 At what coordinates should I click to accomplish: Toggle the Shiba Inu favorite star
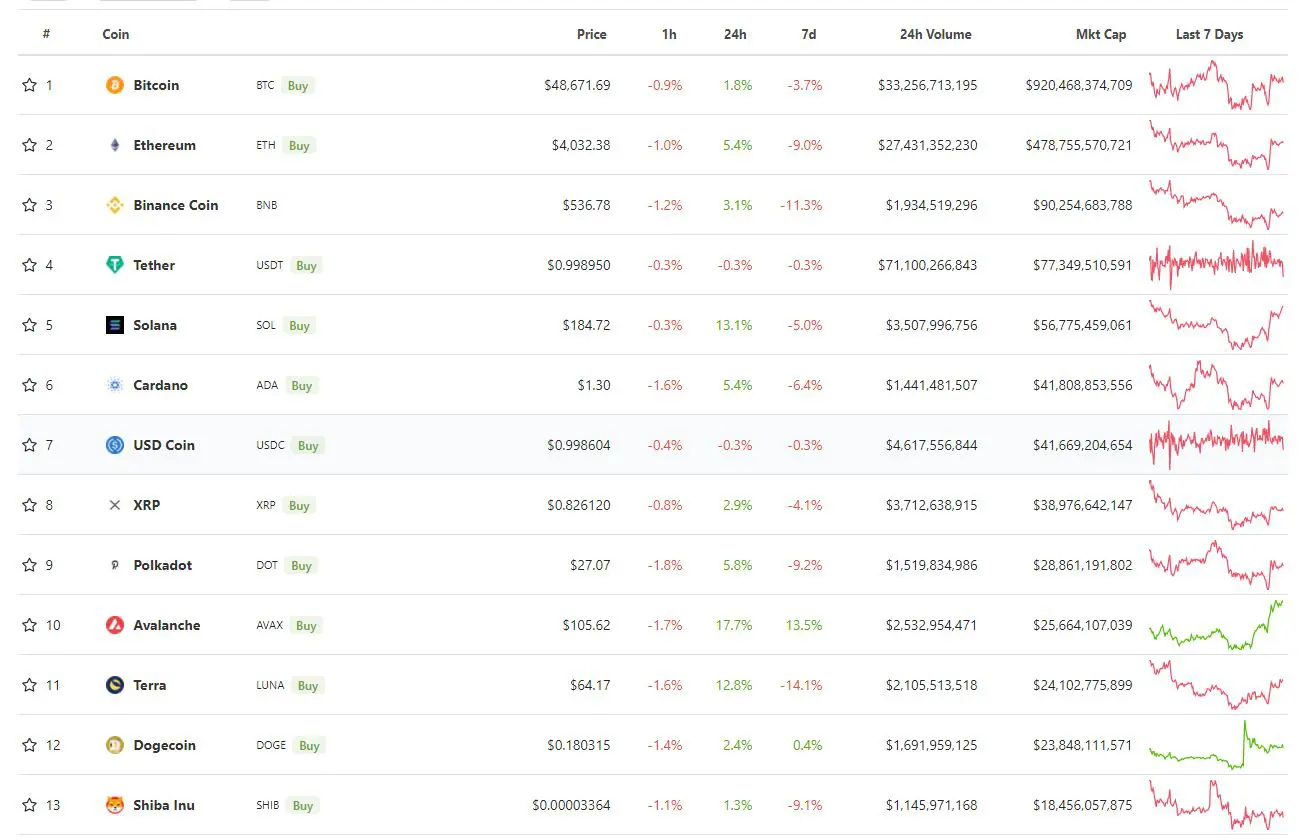(29, 805)
